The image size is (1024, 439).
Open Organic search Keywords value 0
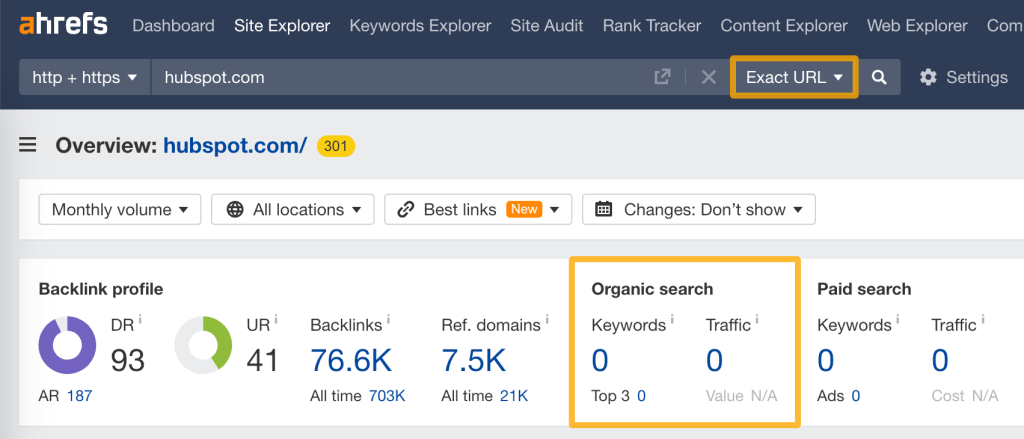(x=600, y=360)
